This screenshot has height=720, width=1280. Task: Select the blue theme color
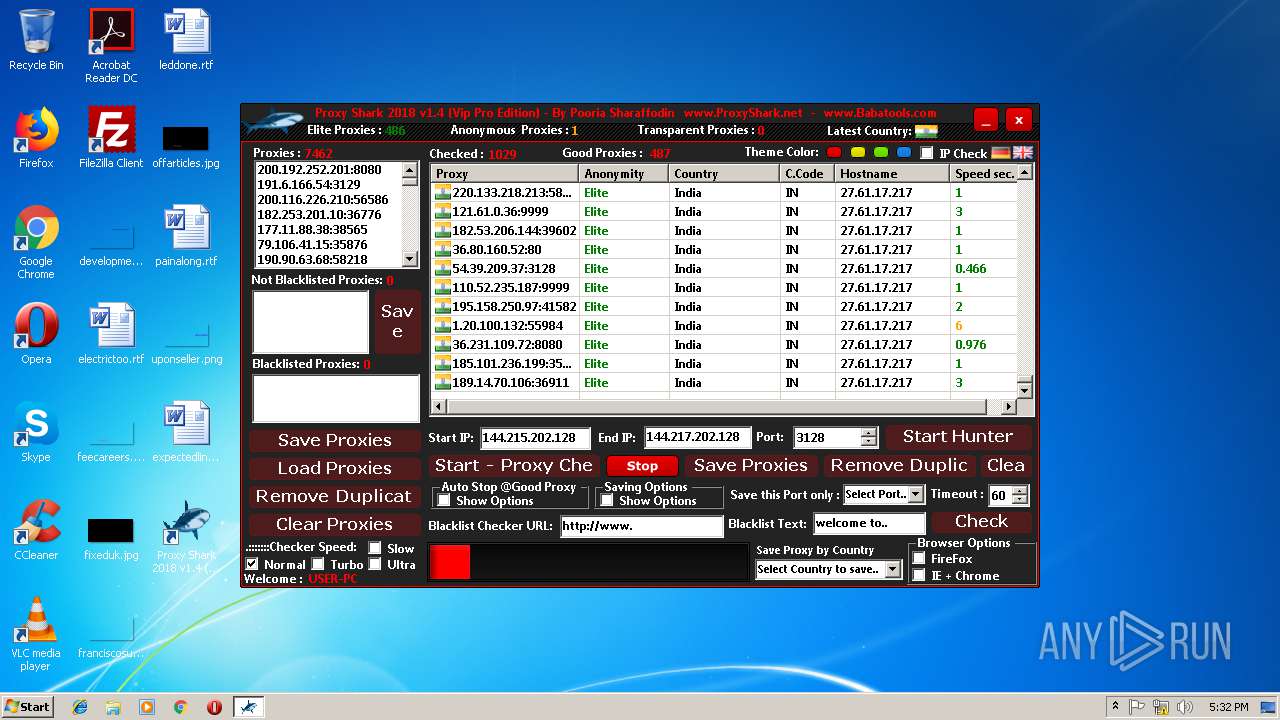[x=904, y=152]
